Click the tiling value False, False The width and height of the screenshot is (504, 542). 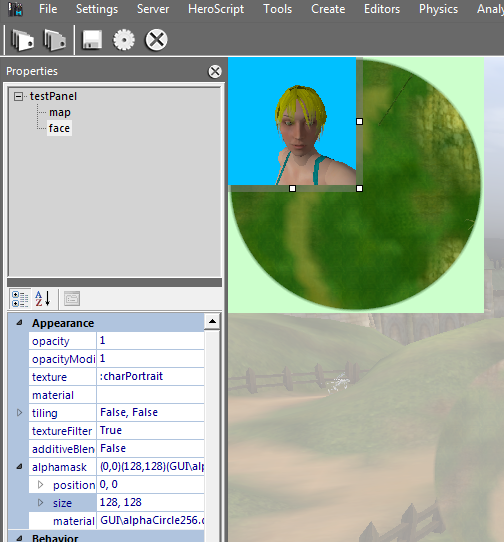pyautogui.click(x=150, y=413)
